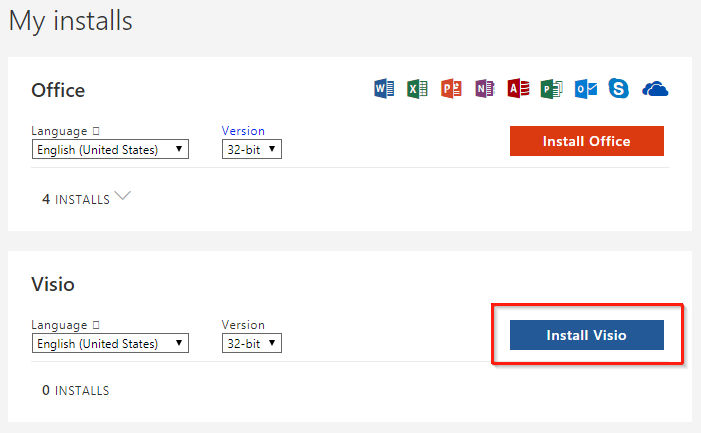The width and height of the screenshot is (701, 433).
Task: Click the Visio section heading
Action: pyautogui.click(x=53, y=284)
